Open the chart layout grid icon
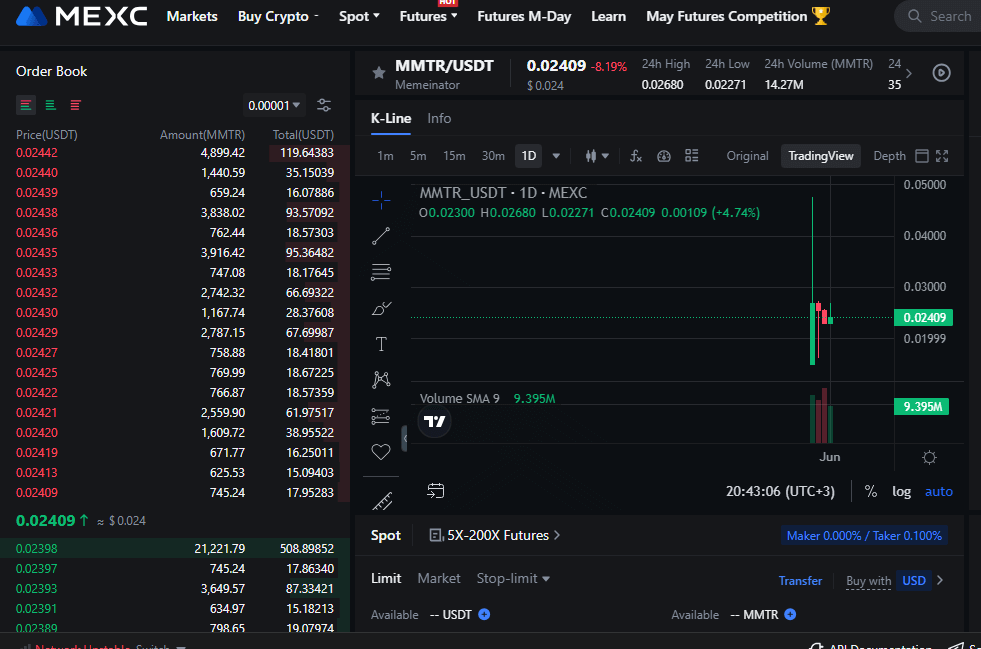 (691, 156)
